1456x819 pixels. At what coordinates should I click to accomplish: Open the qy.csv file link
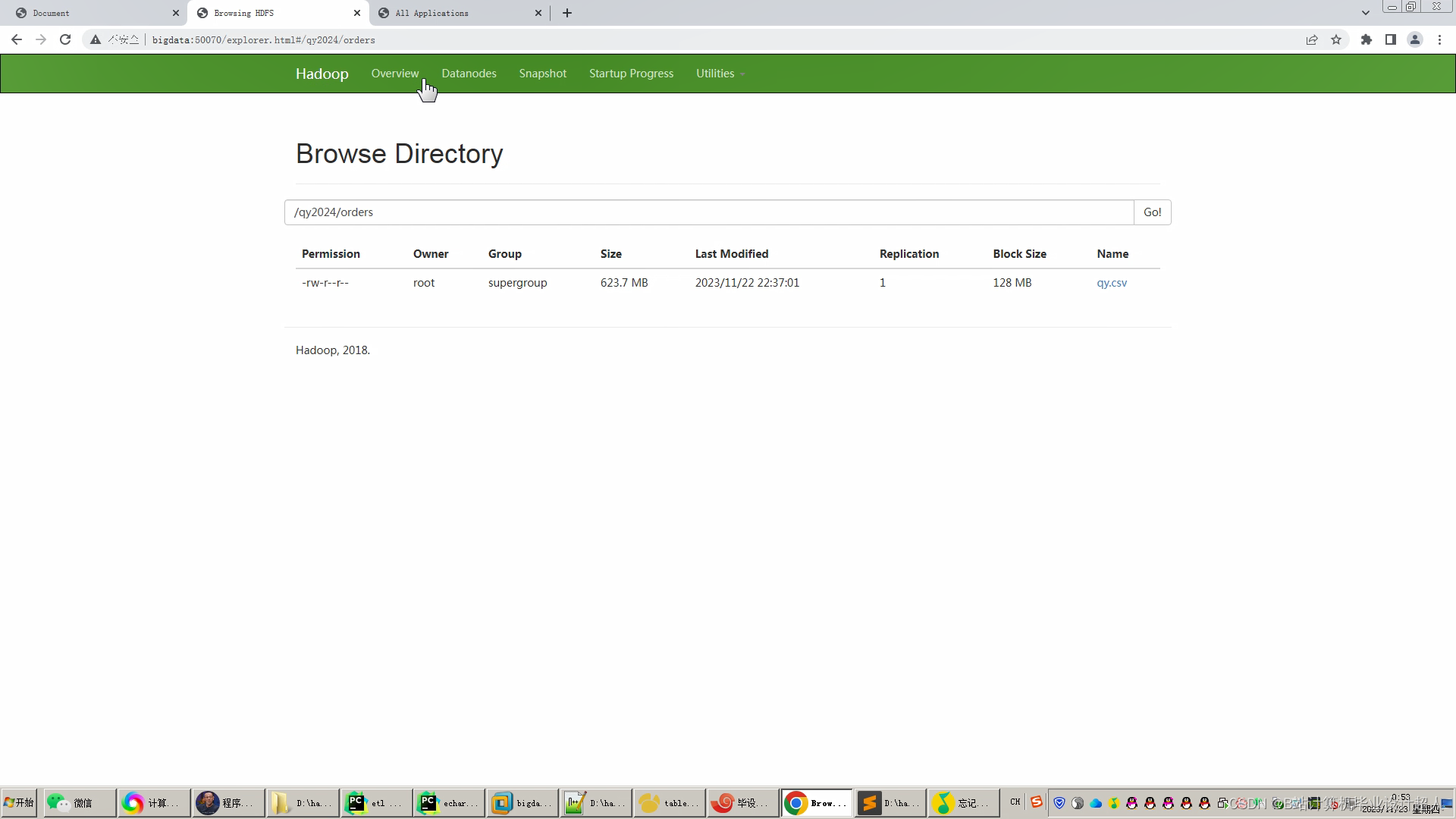pyautogui.click(x=1112, y=283)
